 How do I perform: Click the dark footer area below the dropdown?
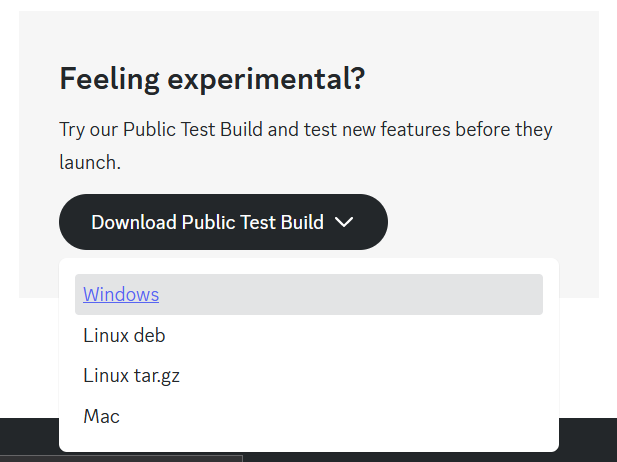588,440
